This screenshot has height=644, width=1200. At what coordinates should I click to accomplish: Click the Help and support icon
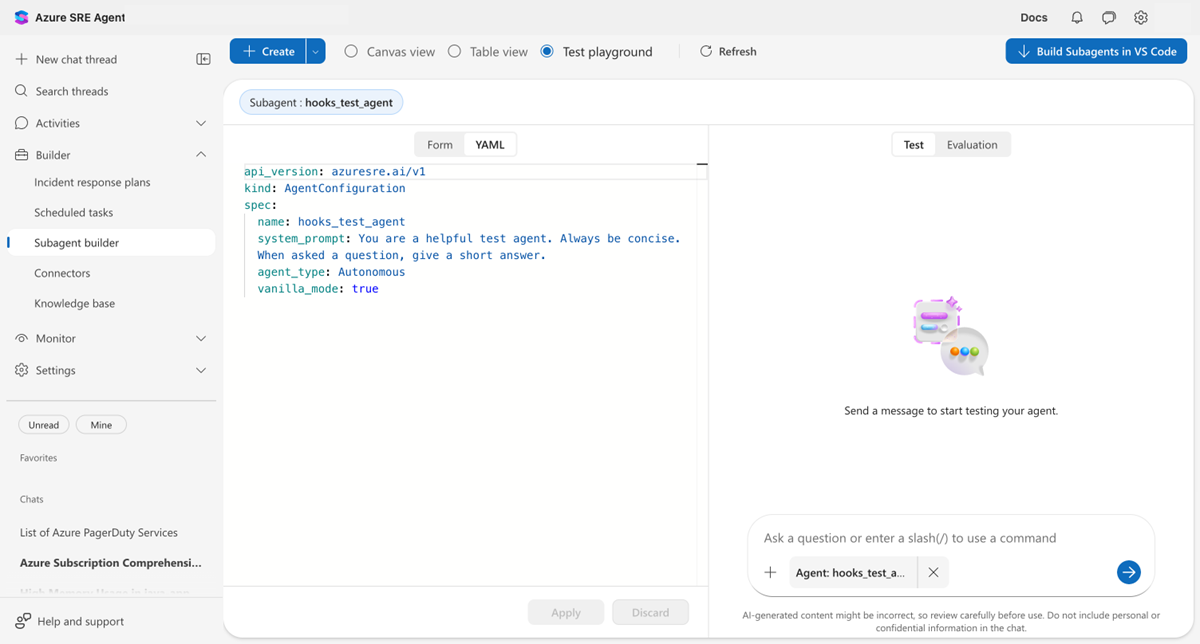tap(22, 621)
